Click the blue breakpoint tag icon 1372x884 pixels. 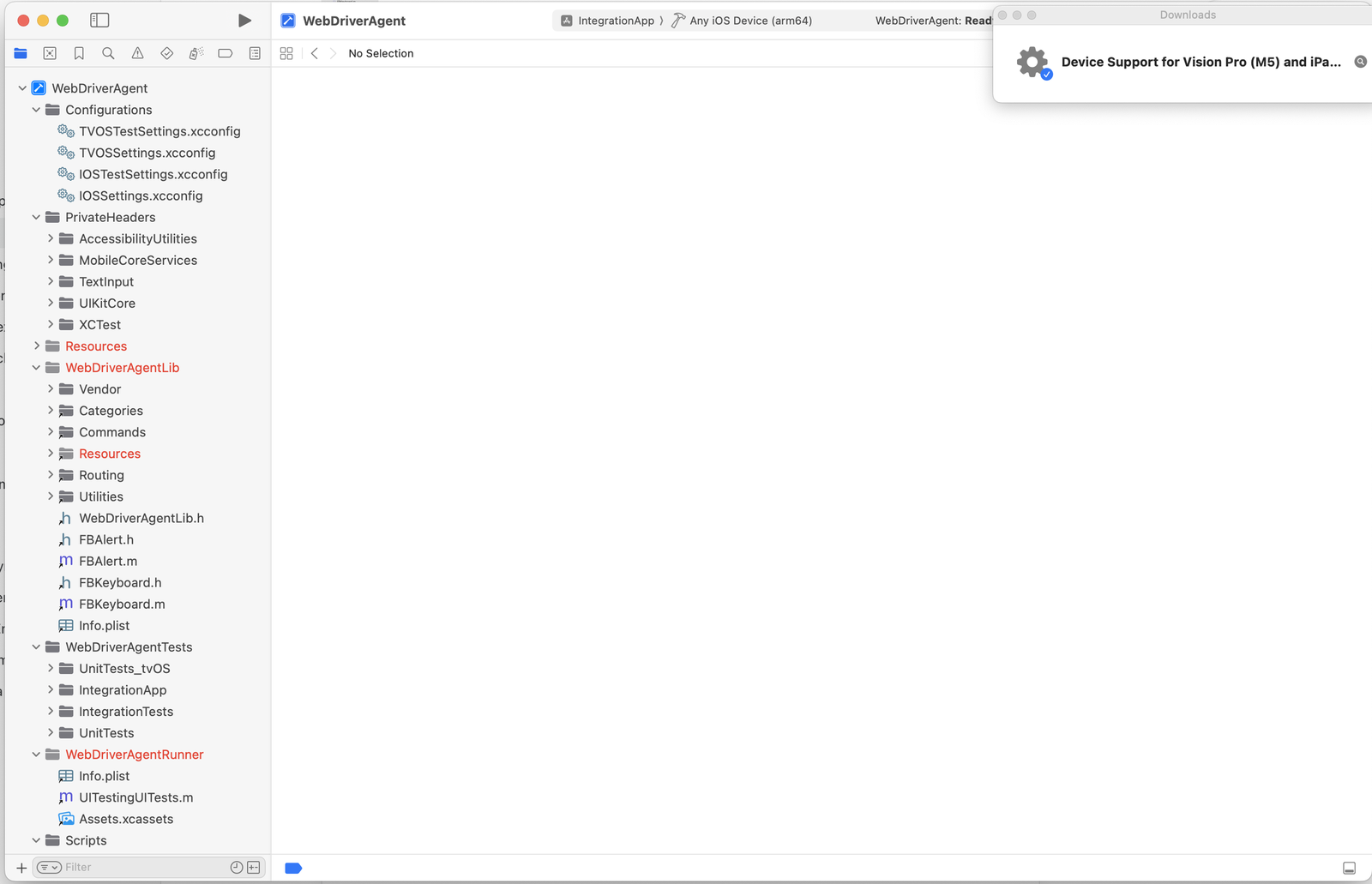coord(293,868)
